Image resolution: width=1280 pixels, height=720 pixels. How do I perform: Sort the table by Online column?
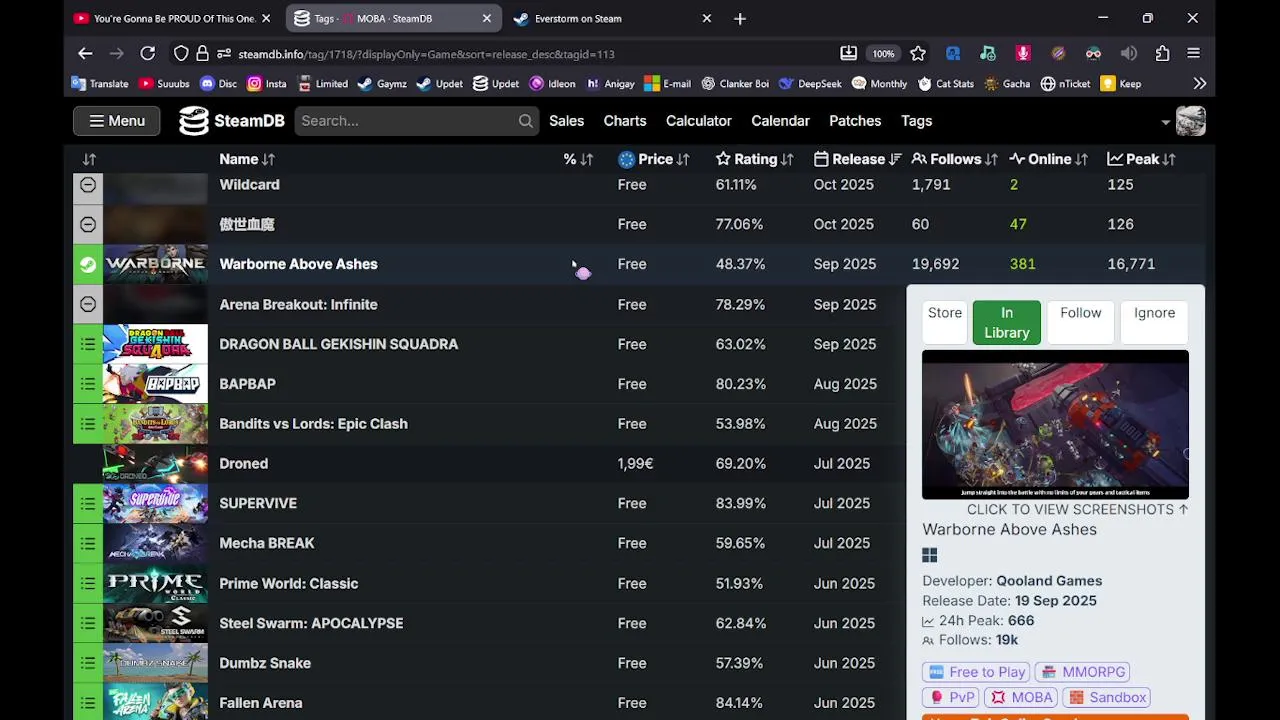pos(1049,159)
